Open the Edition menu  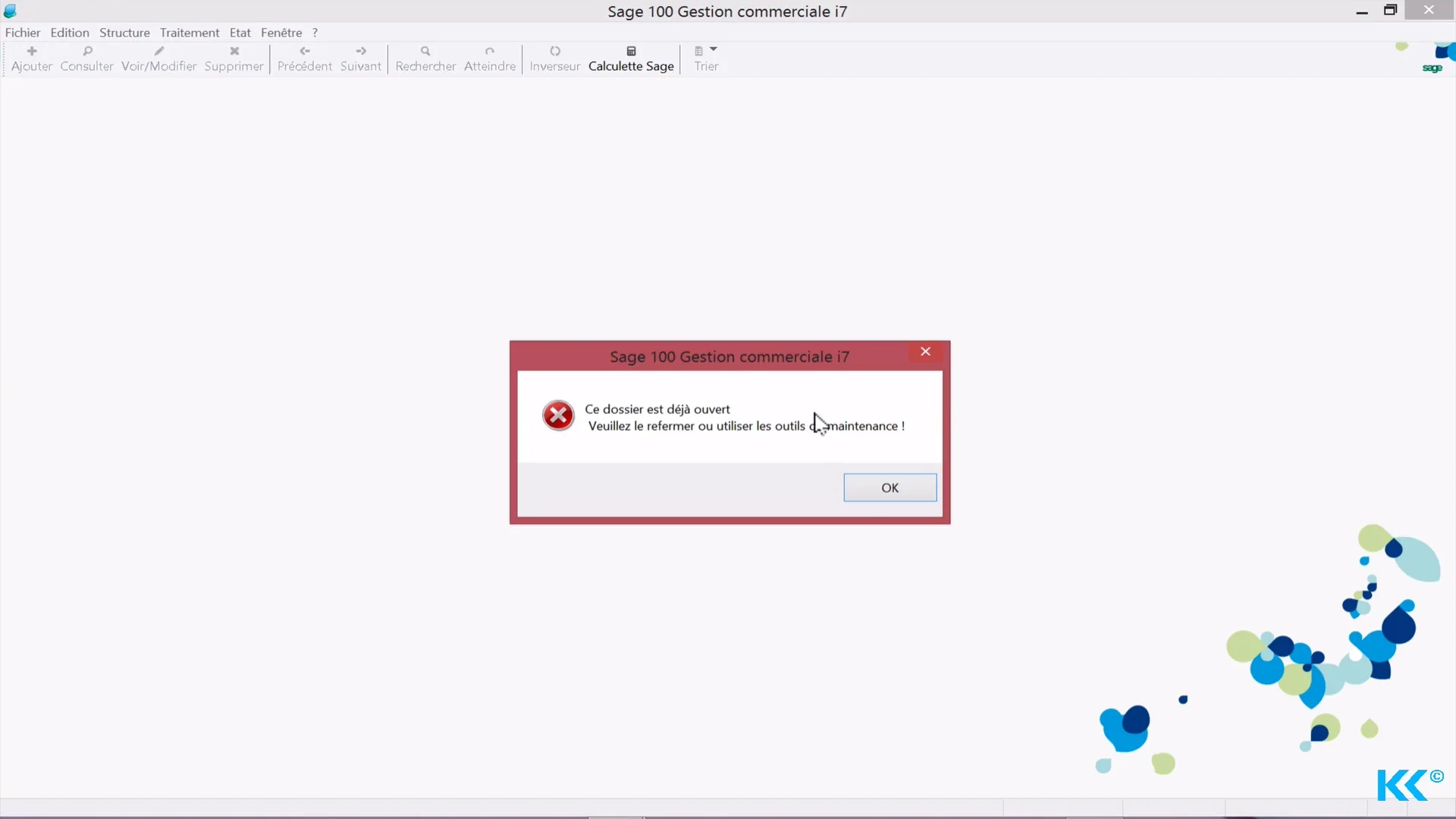click(x=70, y=33)
